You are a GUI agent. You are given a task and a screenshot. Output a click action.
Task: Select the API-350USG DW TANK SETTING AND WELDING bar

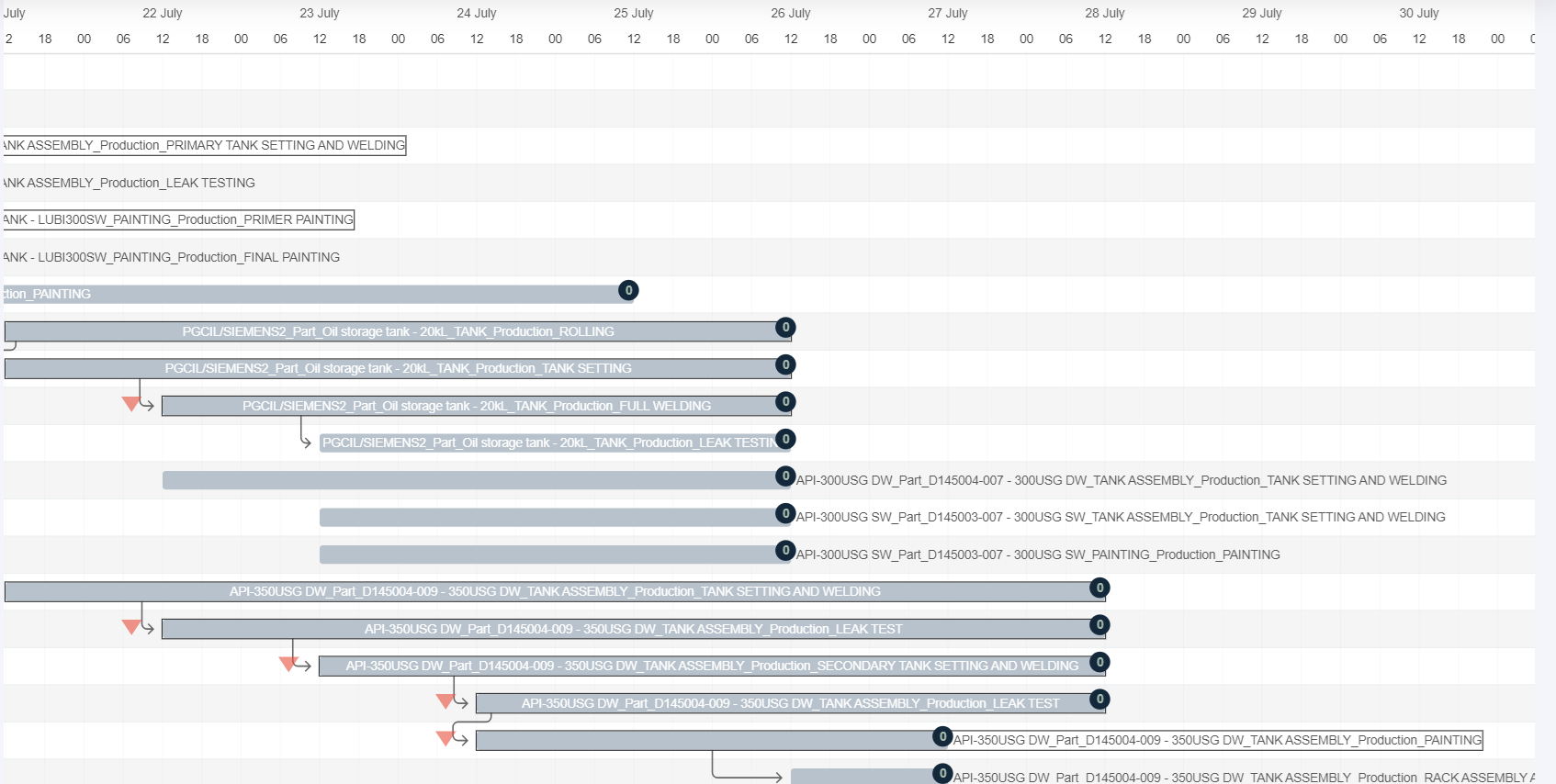tap(555, 591)
